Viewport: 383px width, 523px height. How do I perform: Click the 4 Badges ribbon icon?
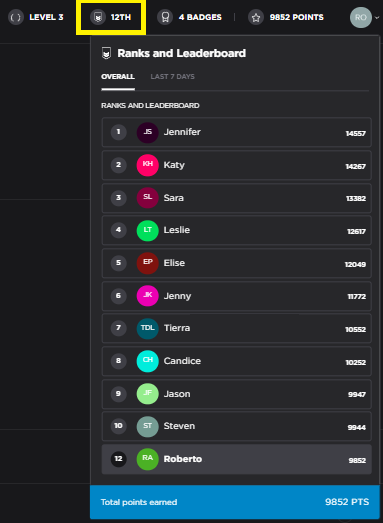pyautogui.click(x=165, y=17)
